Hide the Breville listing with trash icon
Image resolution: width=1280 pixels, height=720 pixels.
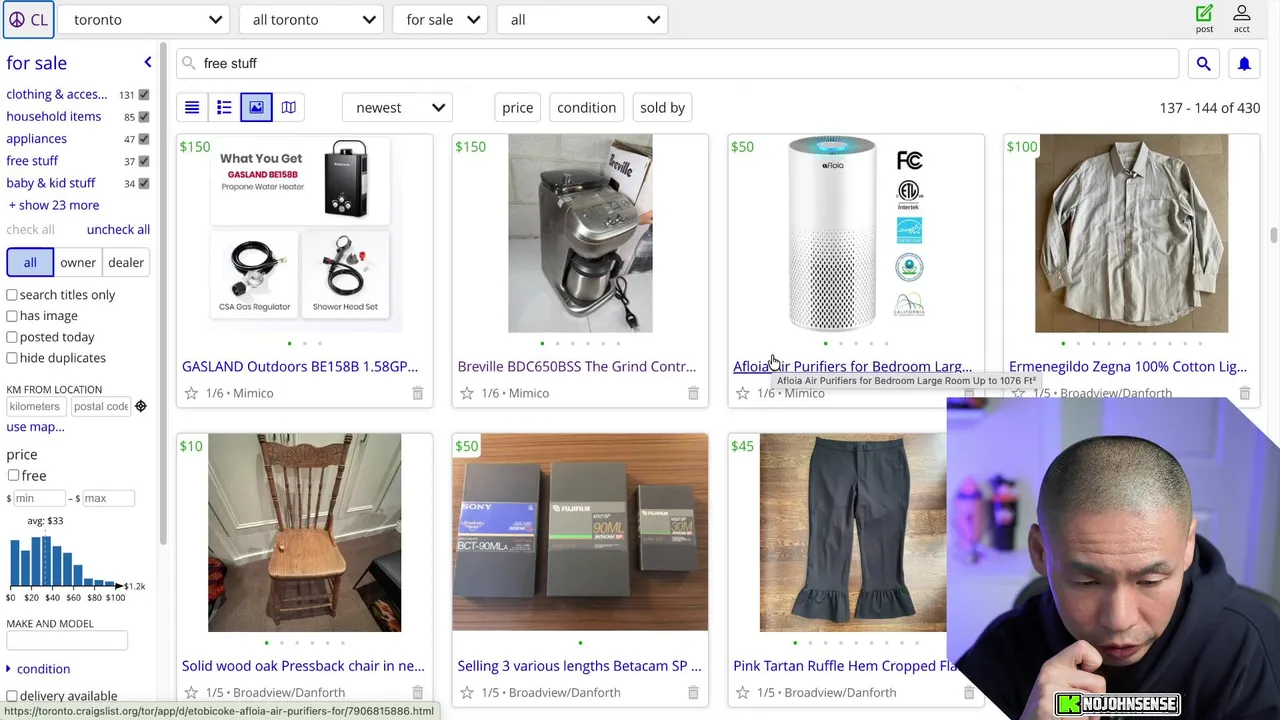693,393
